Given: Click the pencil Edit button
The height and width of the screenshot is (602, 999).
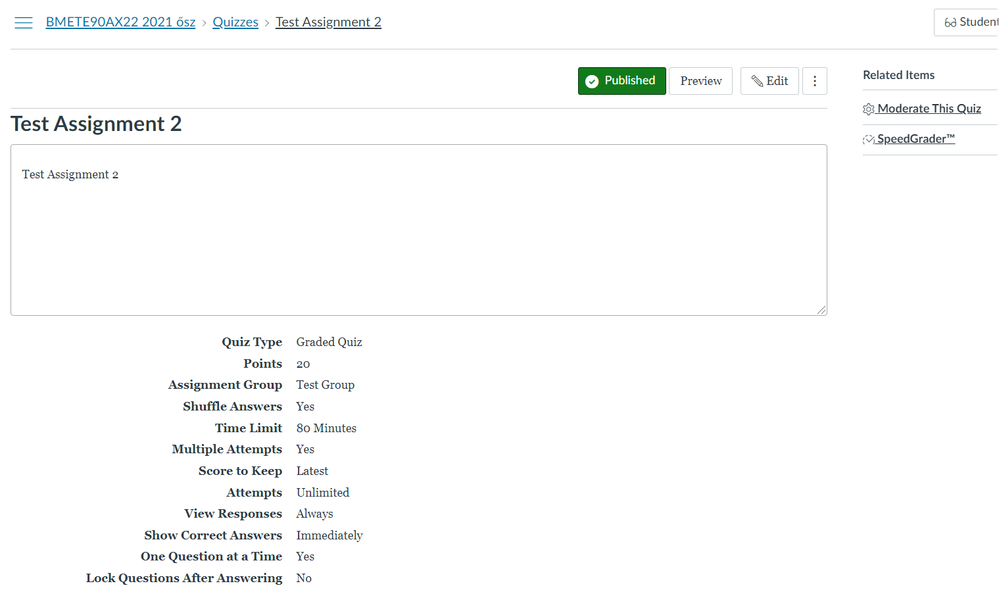Looking at the screenshot, I should click(x=769, y=81).
